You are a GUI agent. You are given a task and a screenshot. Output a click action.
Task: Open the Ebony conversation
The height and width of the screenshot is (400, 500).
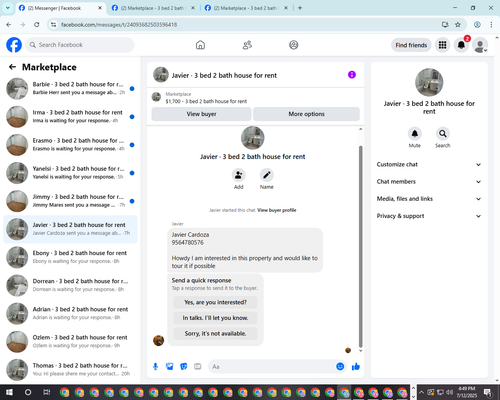click(70, 257)
